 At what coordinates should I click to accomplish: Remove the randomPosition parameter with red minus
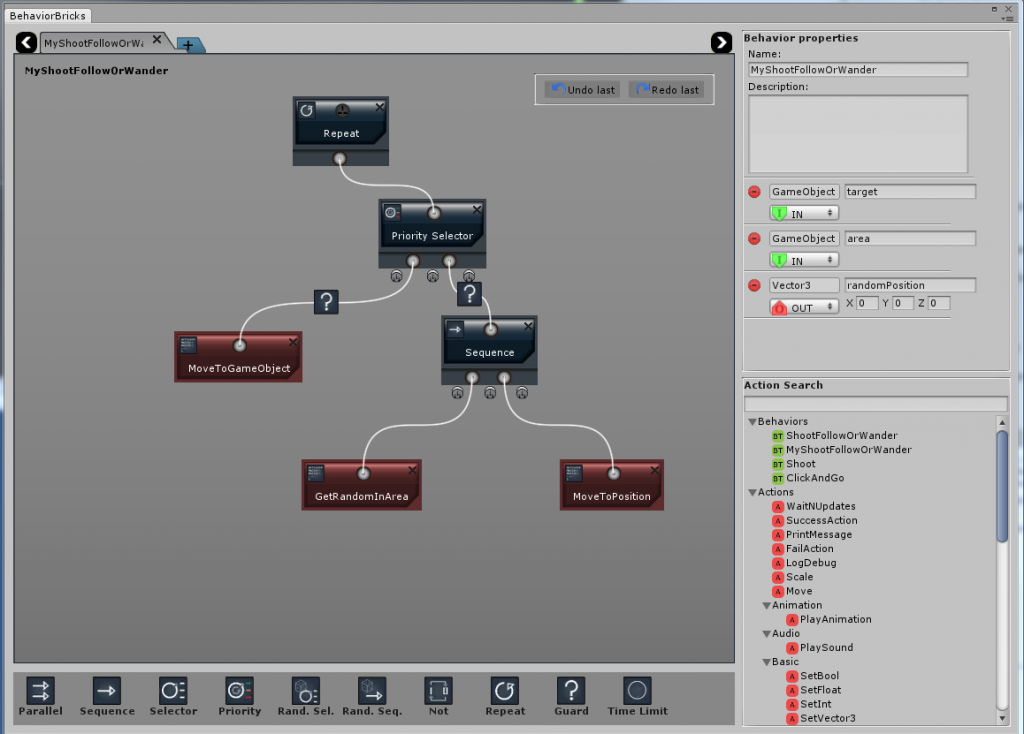click(754, 286)
